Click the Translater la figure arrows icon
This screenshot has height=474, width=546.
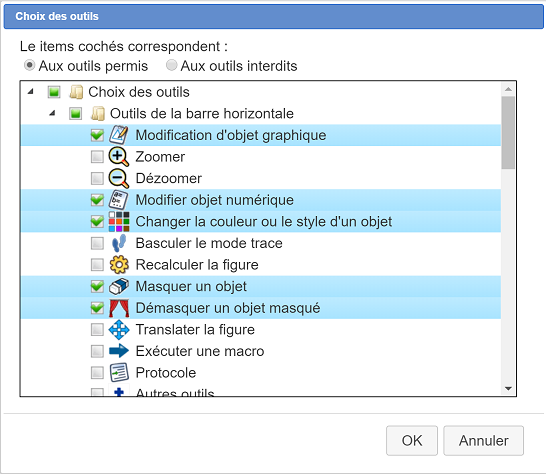click(x=119, y=329)
